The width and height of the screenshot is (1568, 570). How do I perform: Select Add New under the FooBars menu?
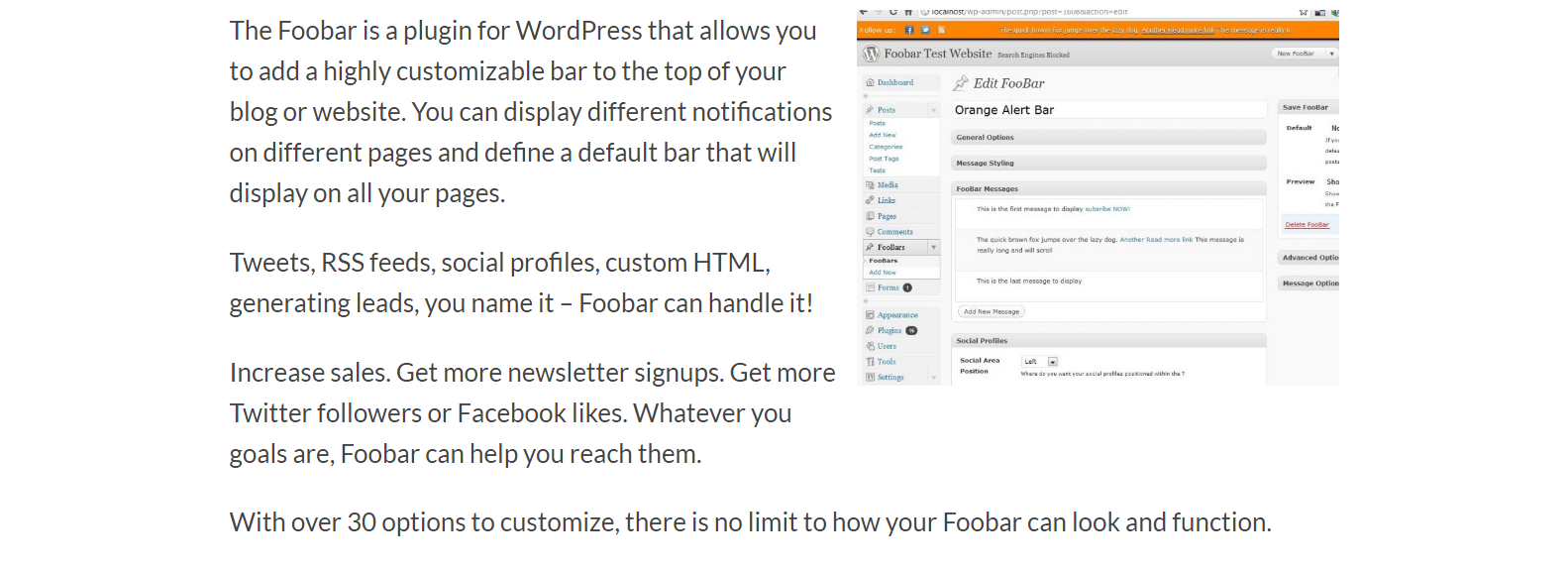[x=883, y=273]
